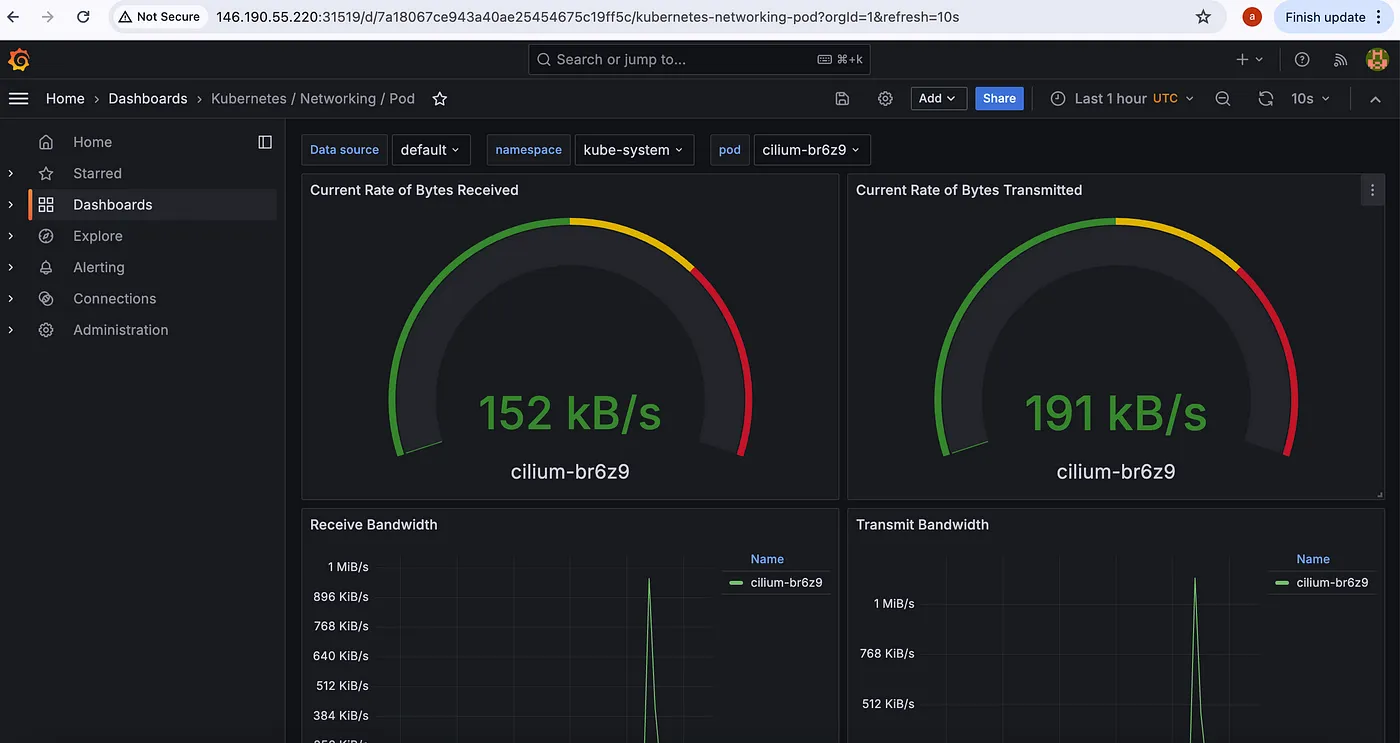Screen dimensions: 1400x743
Task: Bookmark this page with the star icon
Action: pos(1203,17)
